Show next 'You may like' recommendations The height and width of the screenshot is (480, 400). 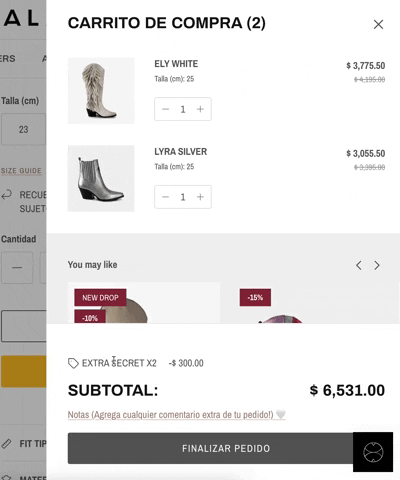(x=377, y=265)
